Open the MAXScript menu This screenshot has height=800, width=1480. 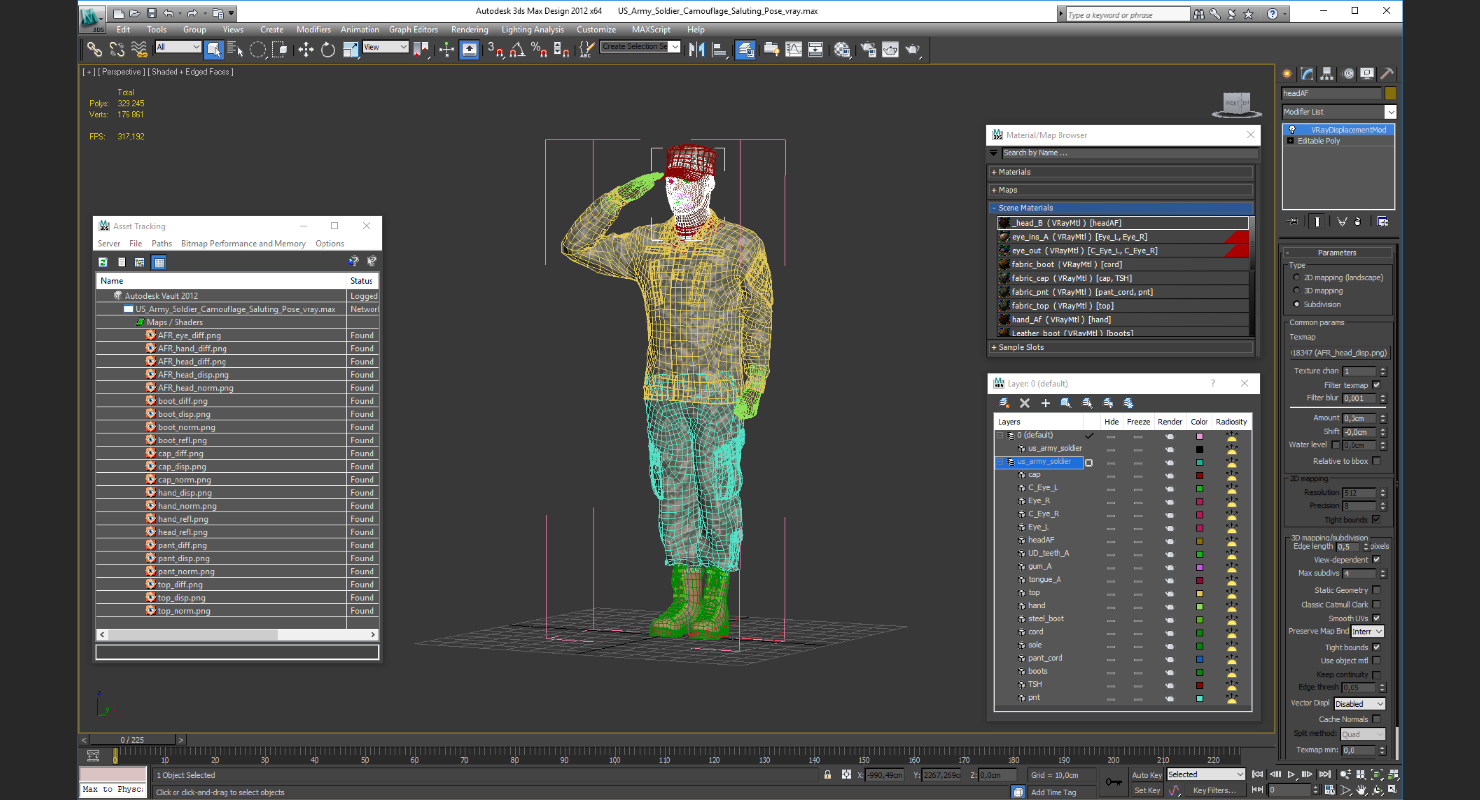pyautogui.click(x=651, y=30)
